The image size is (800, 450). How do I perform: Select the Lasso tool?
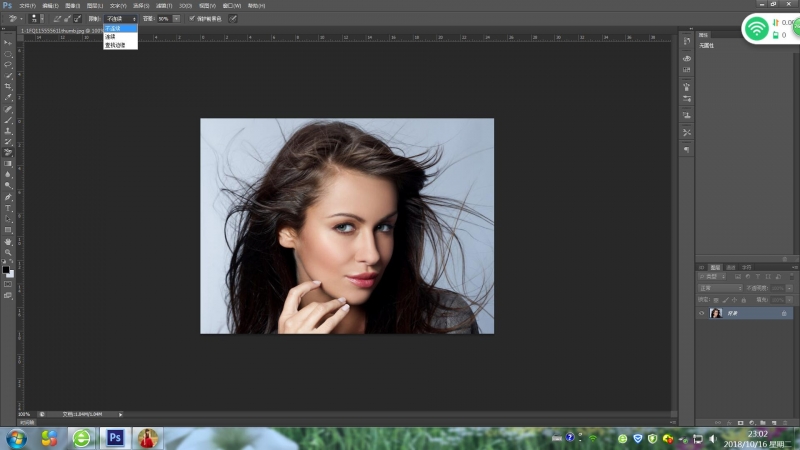click(8, 64)
